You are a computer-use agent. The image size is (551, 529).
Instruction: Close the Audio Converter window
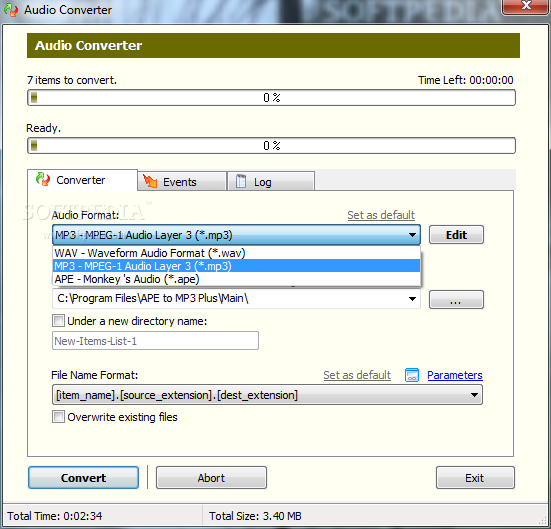[x=526, y=6]
